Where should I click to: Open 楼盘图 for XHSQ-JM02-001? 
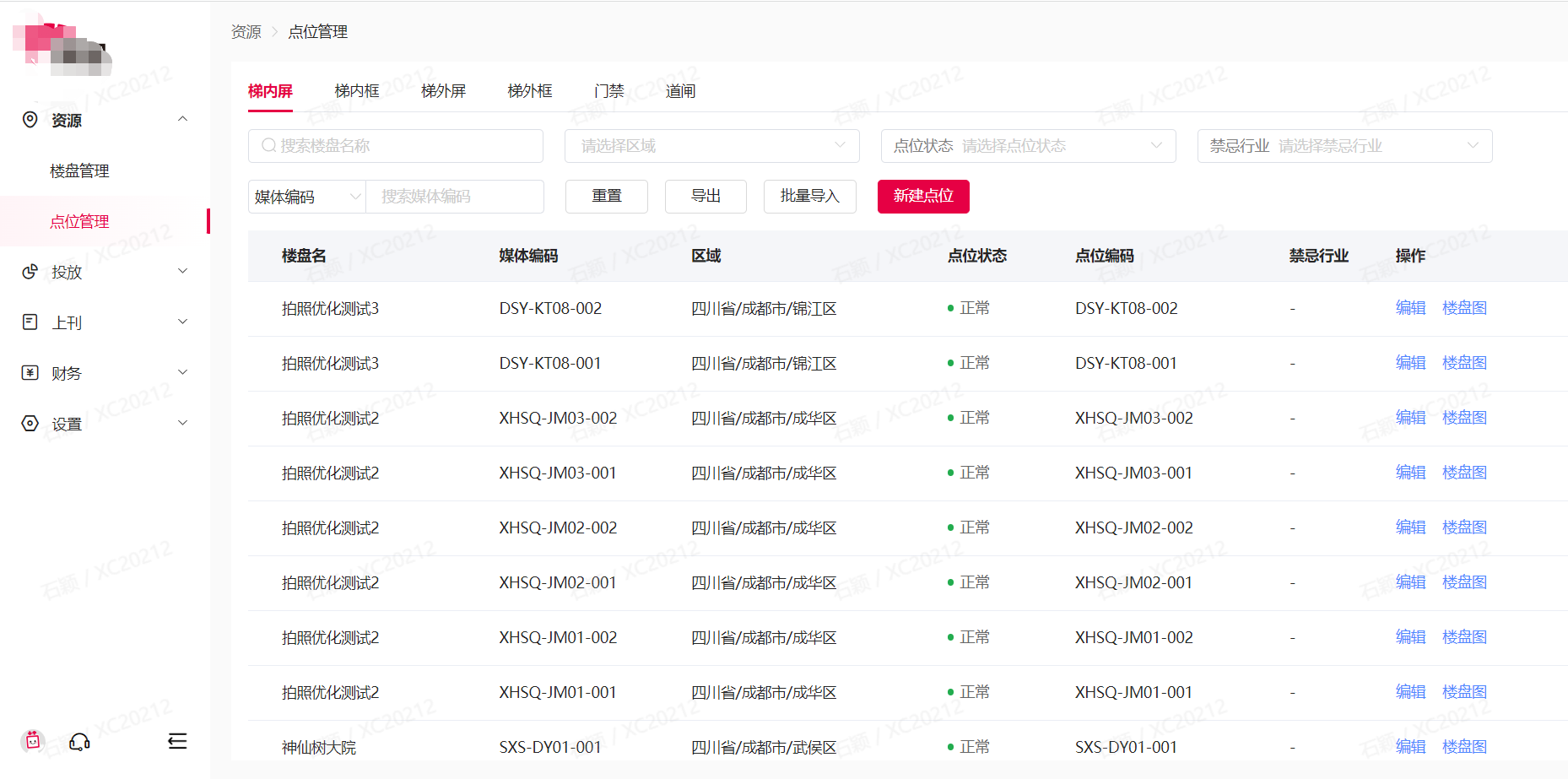tap(1465, 582)
